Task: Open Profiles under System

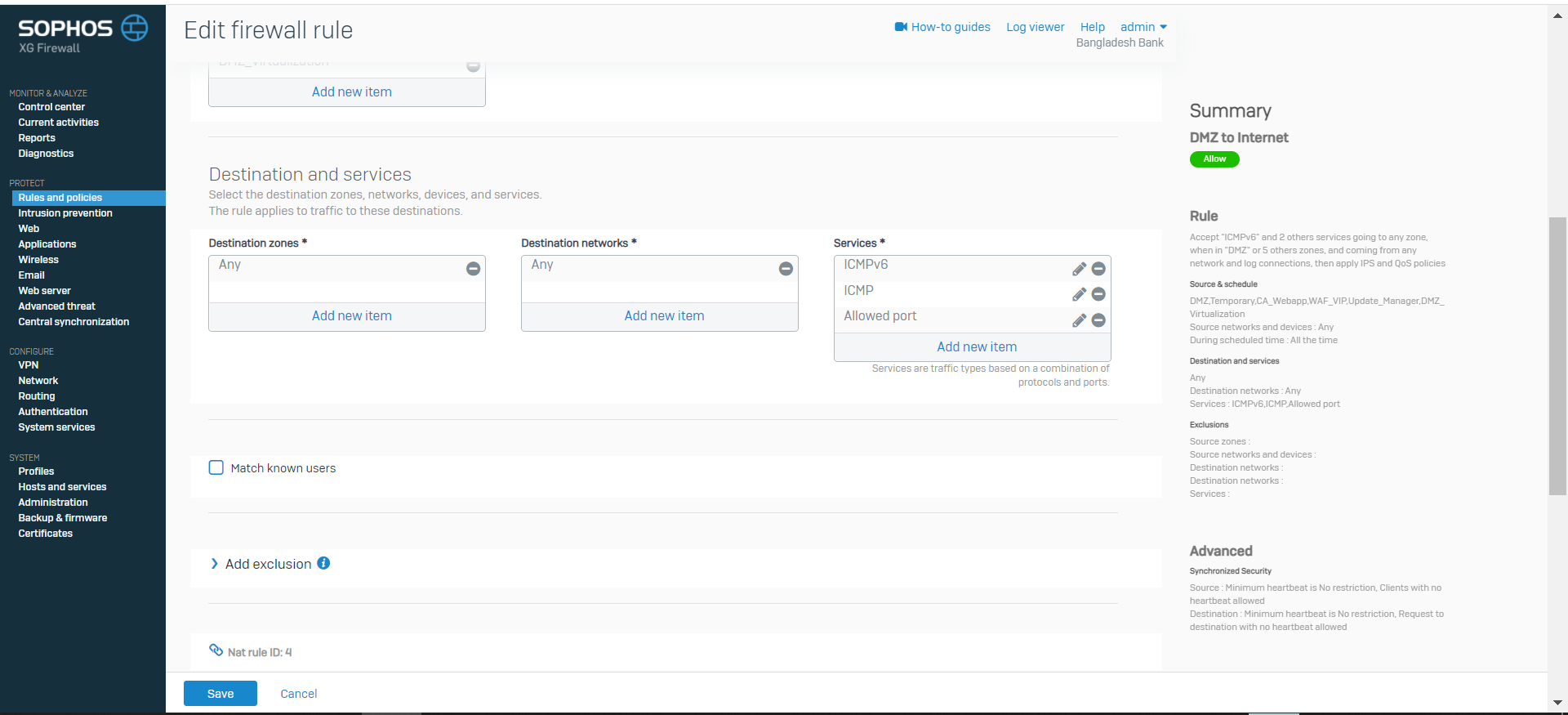Action: [36, 471]
